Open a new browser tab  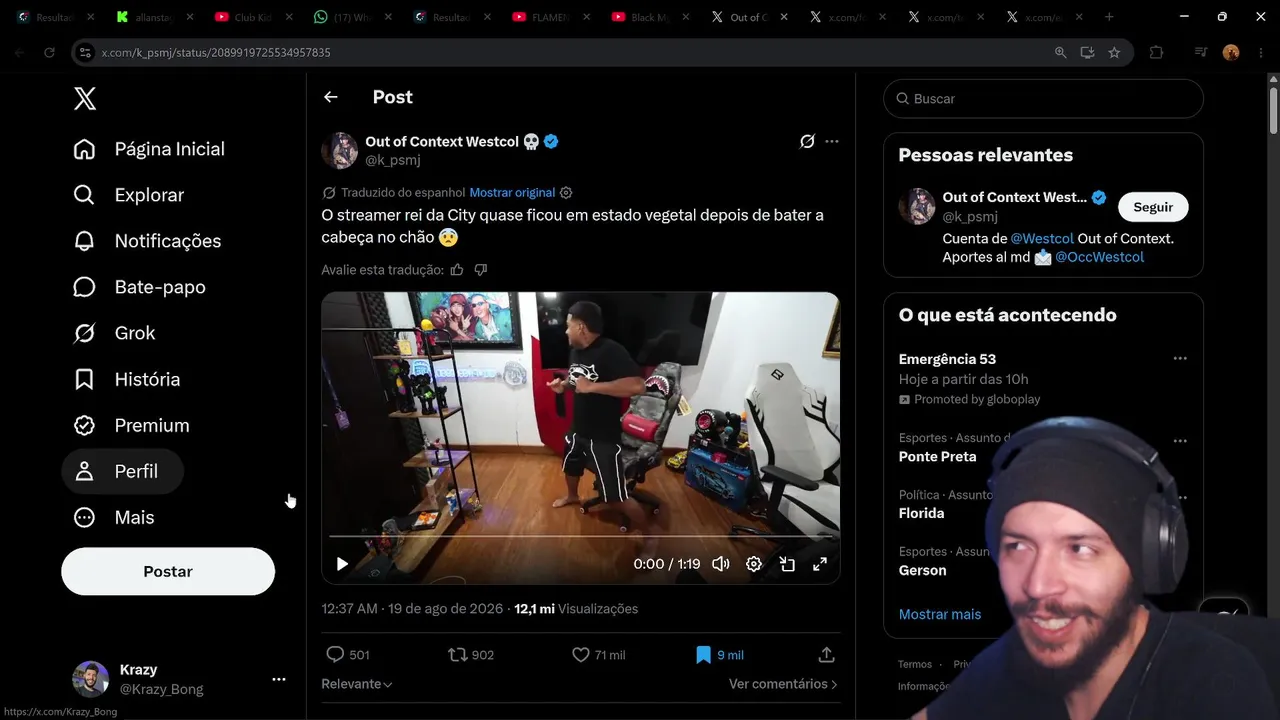click(x=1109, y=17)
